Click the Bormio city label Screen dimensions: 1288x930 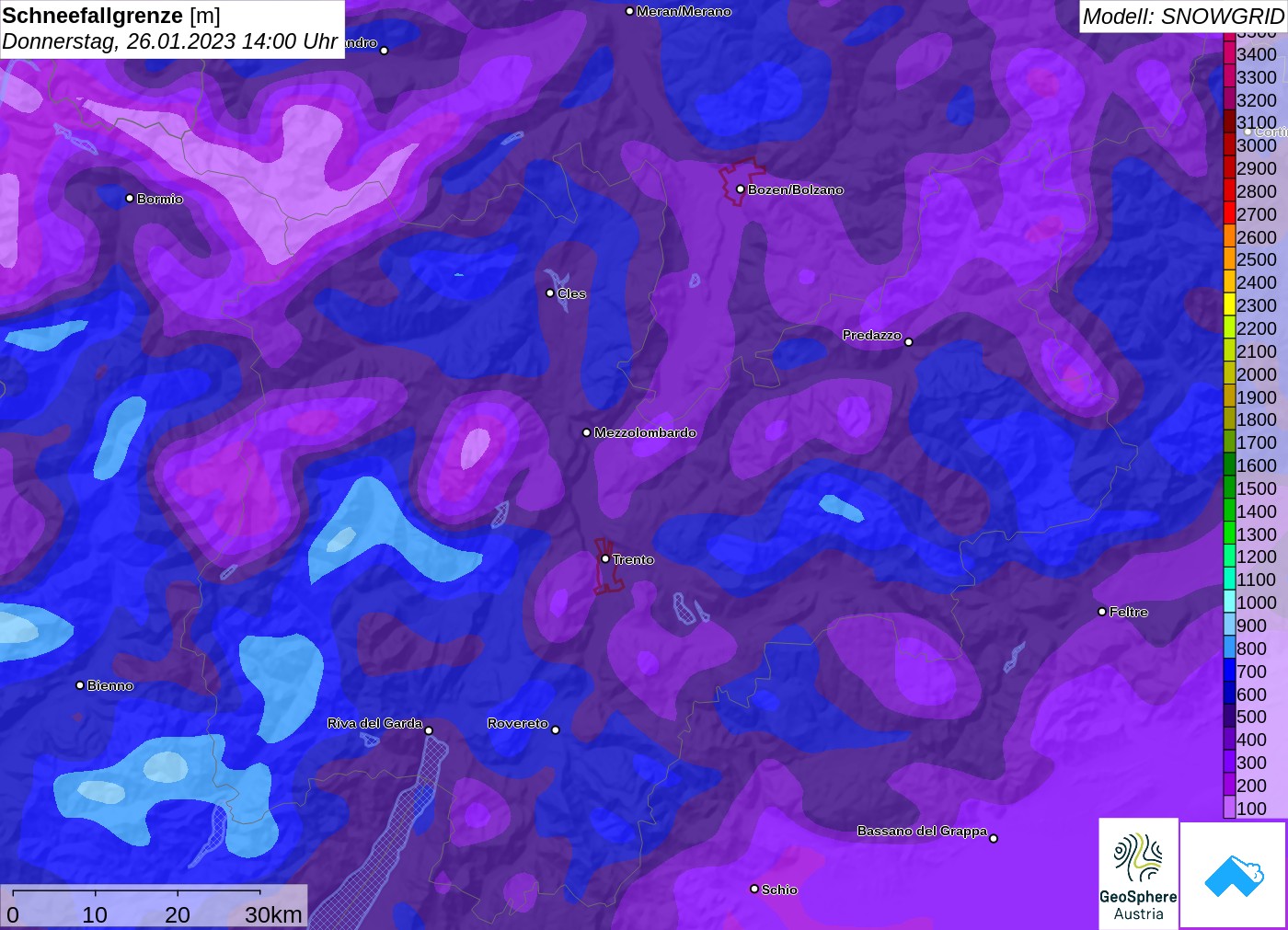[160, 199]
